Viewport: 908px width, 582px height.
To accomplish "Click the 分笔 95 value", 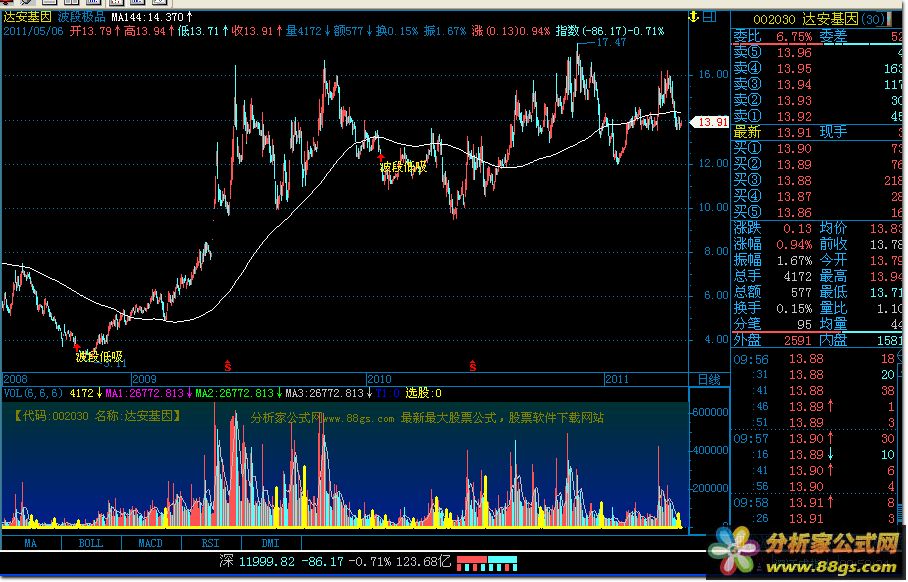I will (x=804, y=325).
